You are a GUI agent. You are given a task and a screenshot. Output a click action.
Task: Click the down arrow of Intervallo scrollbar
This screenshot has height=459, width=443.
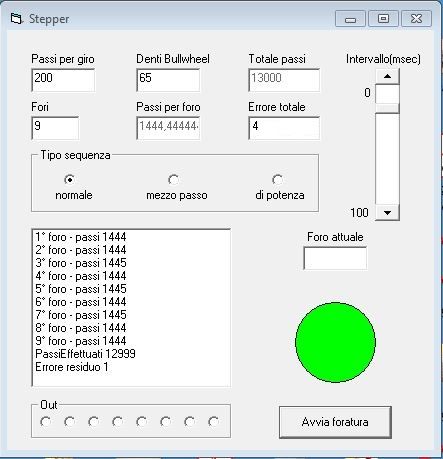tap(387, 212)
